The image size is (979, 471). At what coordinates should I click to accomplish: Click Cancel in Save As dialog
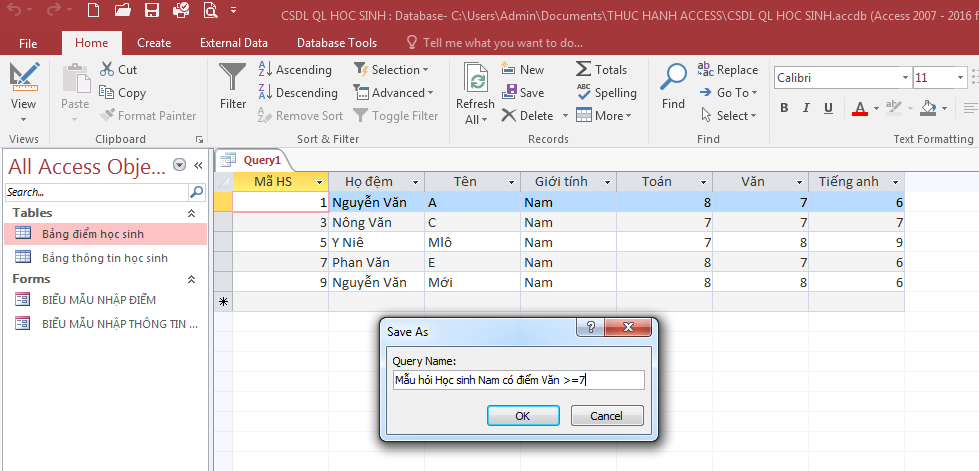606,415
